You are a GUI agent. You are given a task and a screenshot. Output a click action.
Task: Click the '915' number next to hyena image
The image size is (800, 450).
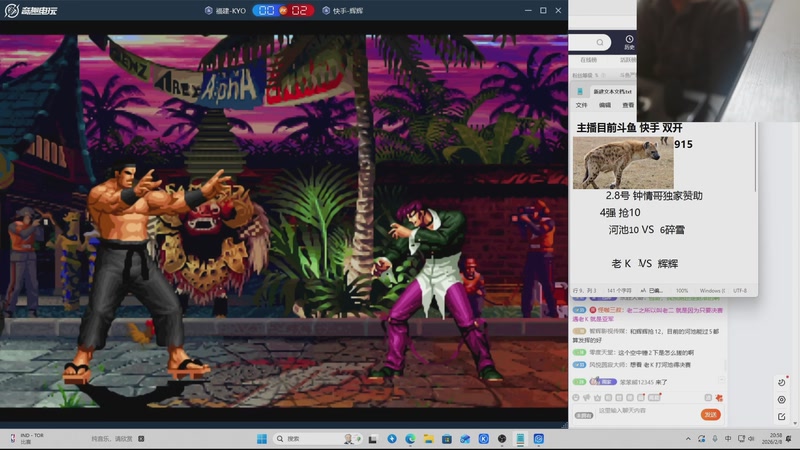point(683,144)
